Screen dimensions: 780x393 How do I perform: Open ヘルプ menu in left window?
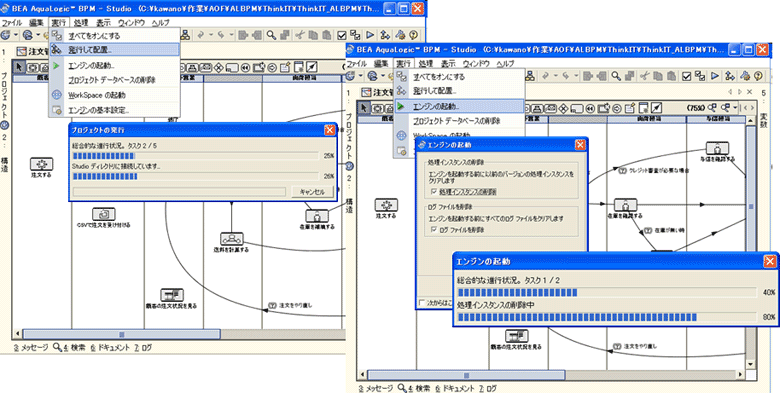pos(161,23)
